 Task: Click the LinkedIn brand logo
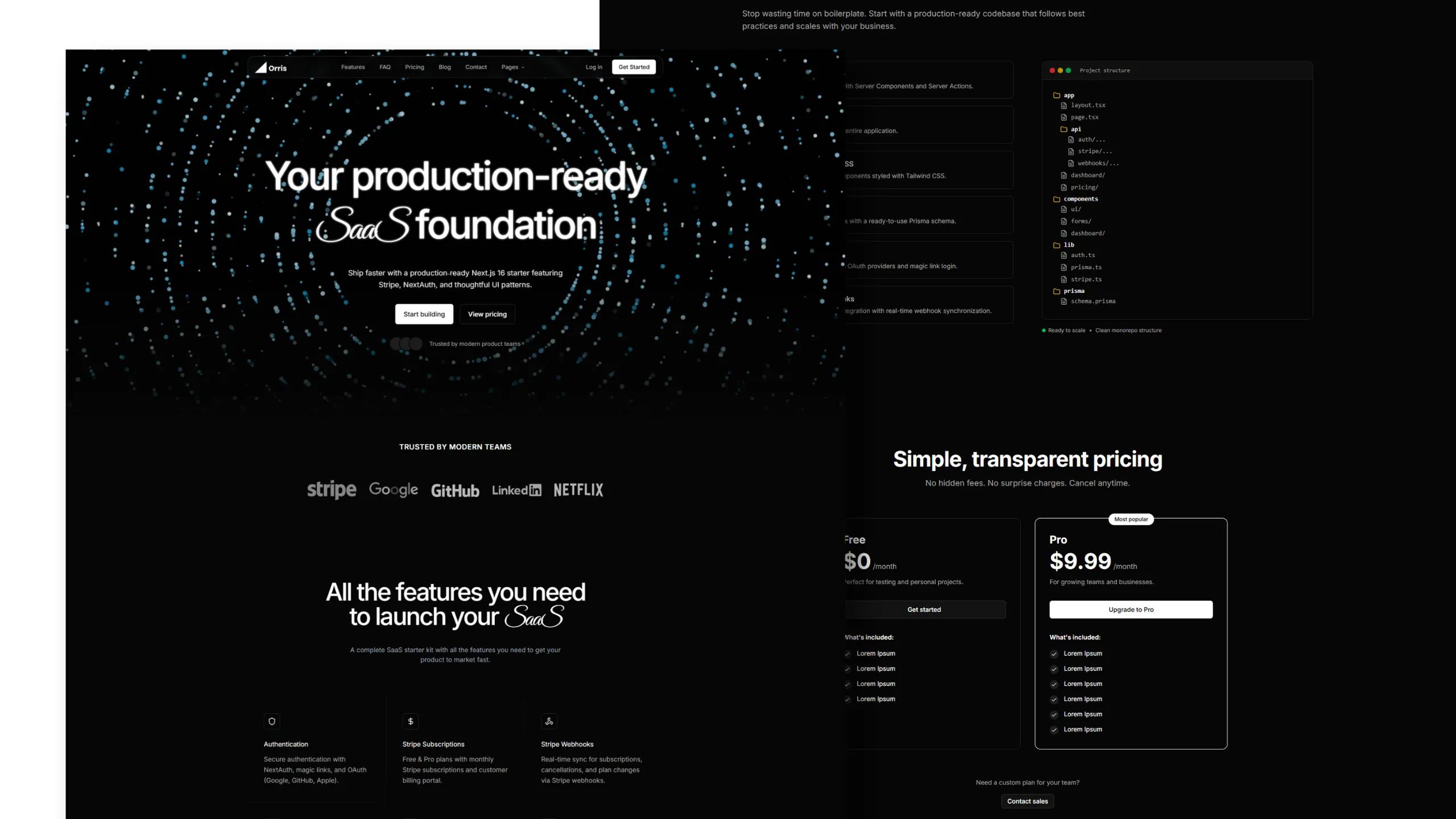coord(516,490)
